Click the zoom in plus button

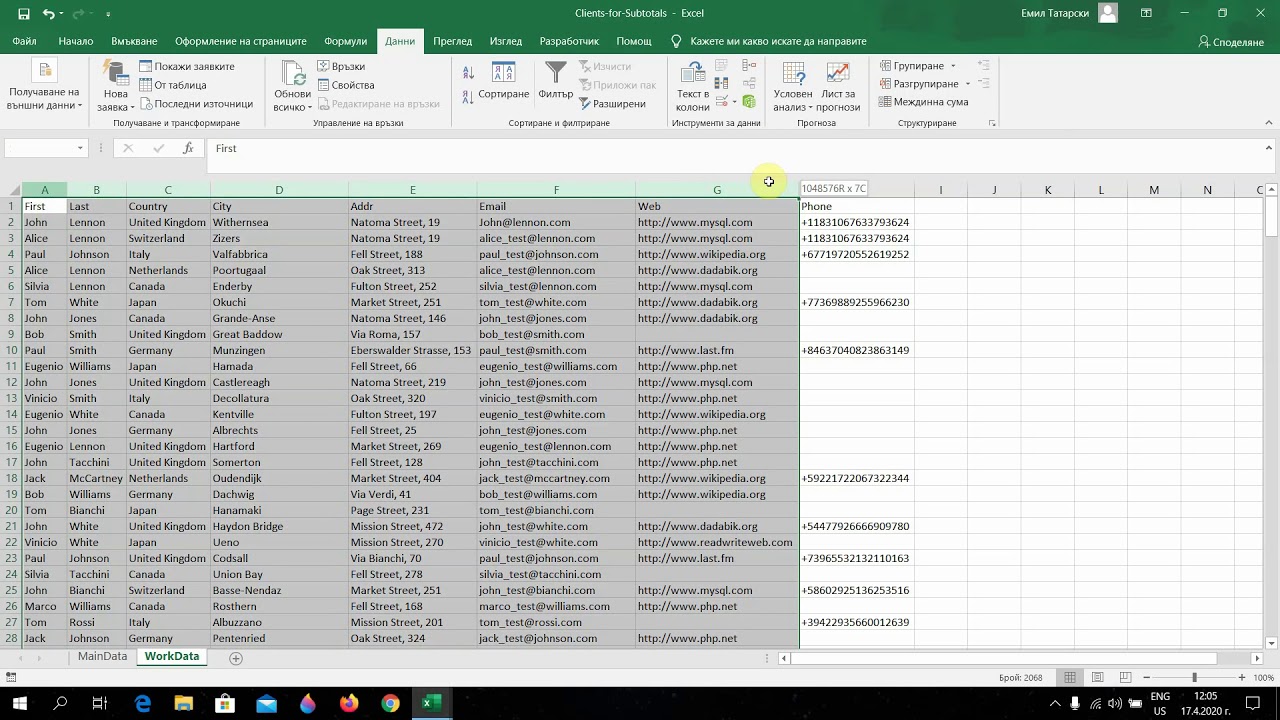[x=1242, y=678]
